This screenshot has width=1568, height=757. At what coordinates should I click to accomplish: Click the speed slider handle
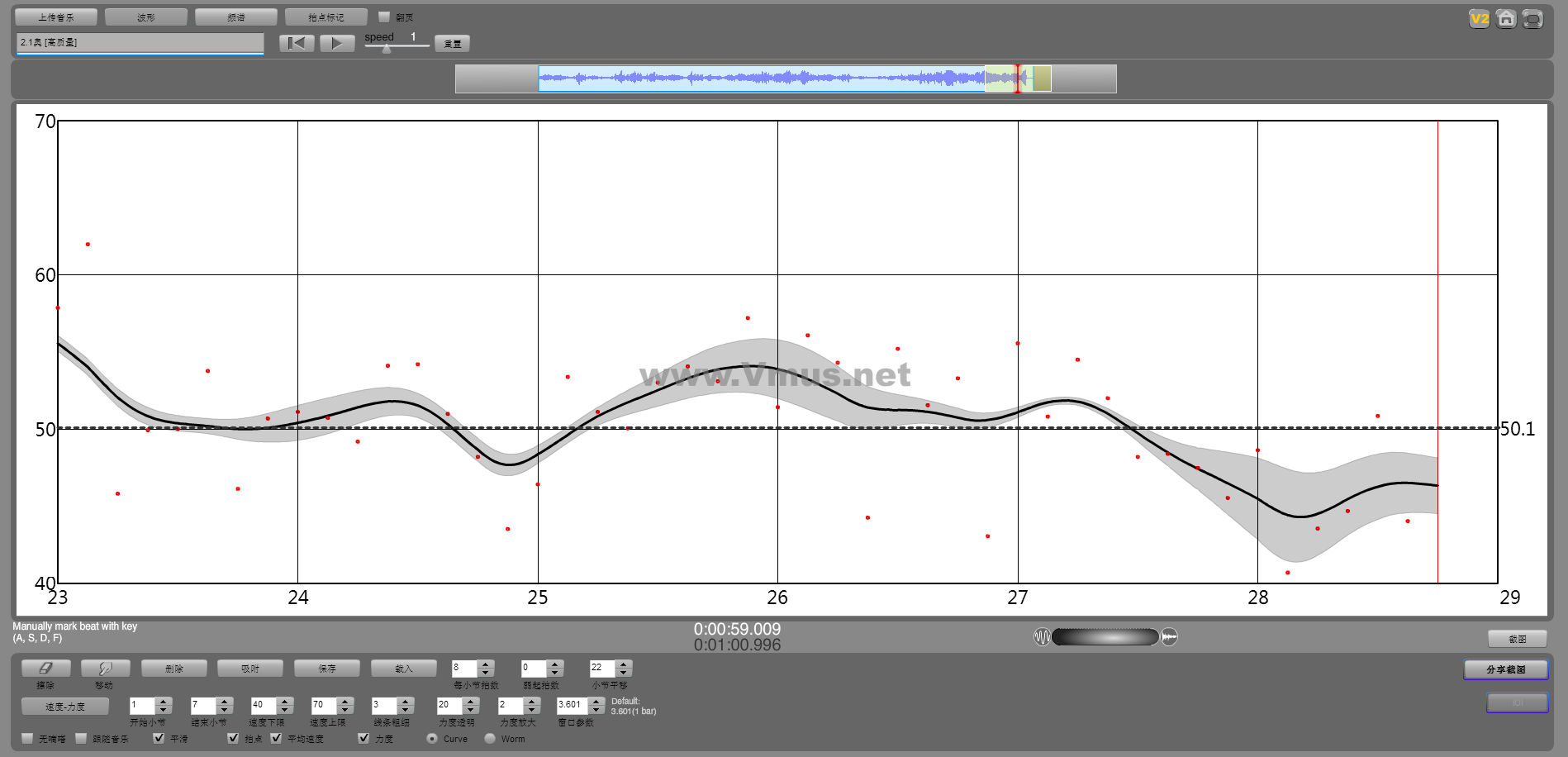coord(387,49)
